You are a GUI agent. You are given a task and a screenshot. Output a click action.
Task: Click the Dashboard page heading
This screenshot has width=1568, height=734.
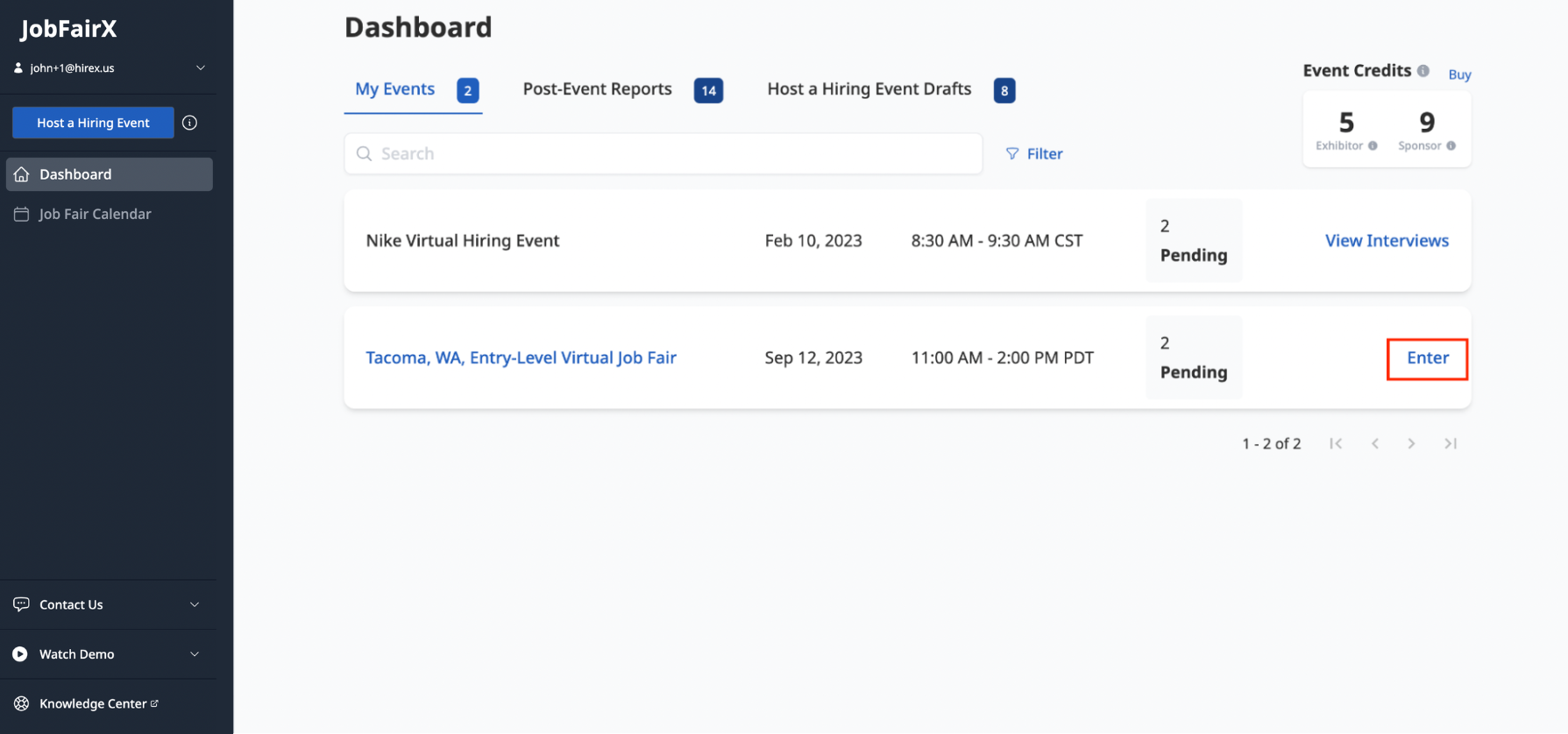click(x=418, y=27)
